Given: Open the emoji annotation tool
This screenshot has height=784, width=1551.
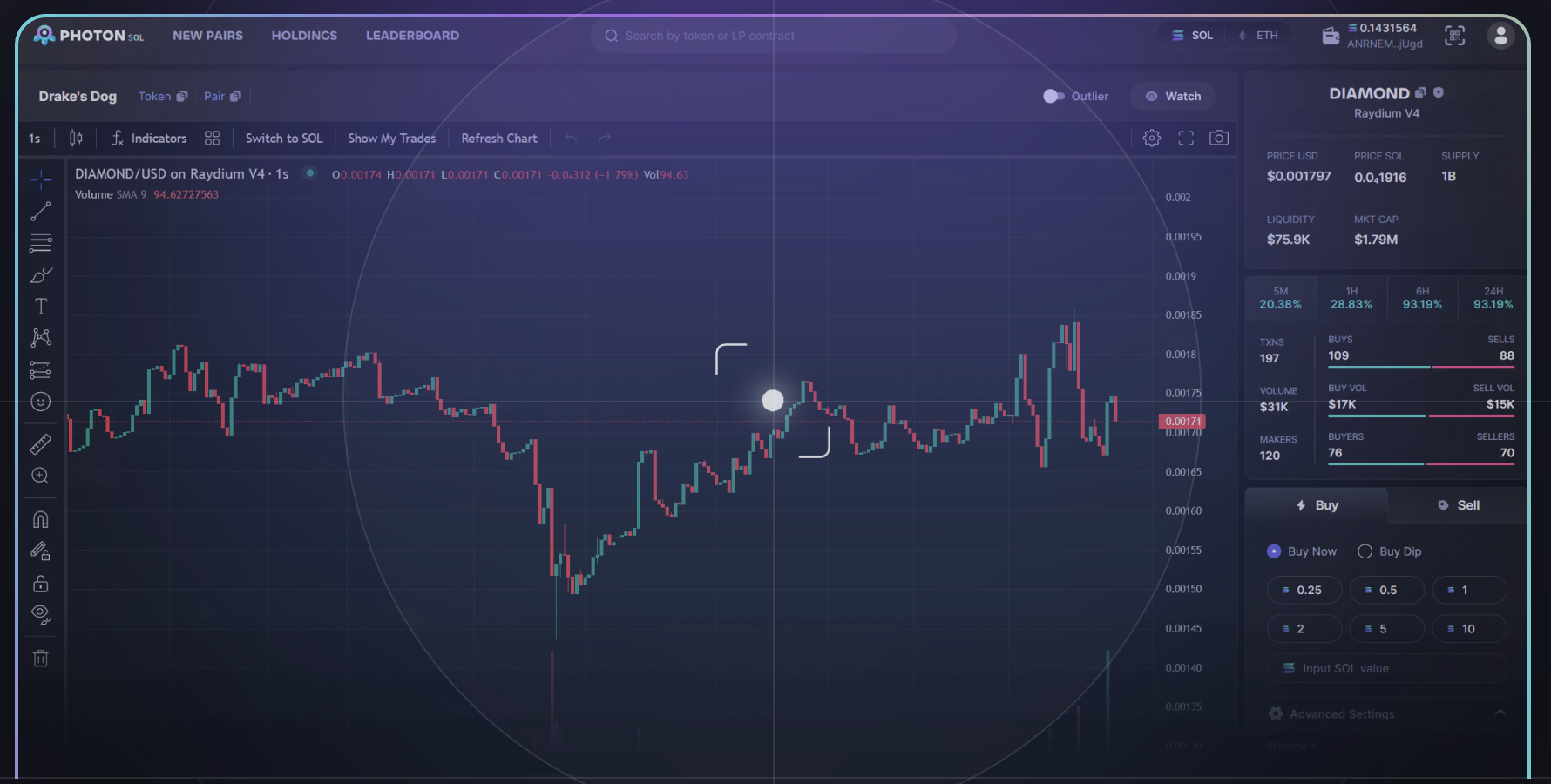Looking at the screenshot, I should coord(40,402).
